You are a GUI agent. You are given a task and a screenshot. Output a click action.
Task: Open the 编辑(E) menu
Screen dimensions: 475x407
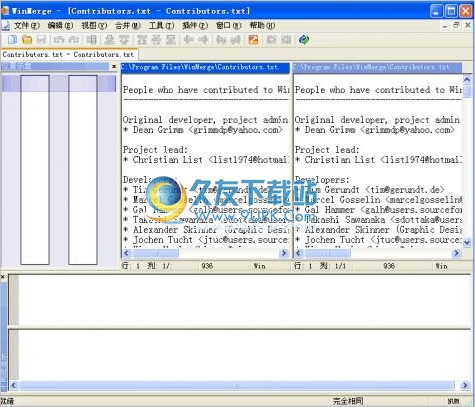tap(60, 26)
